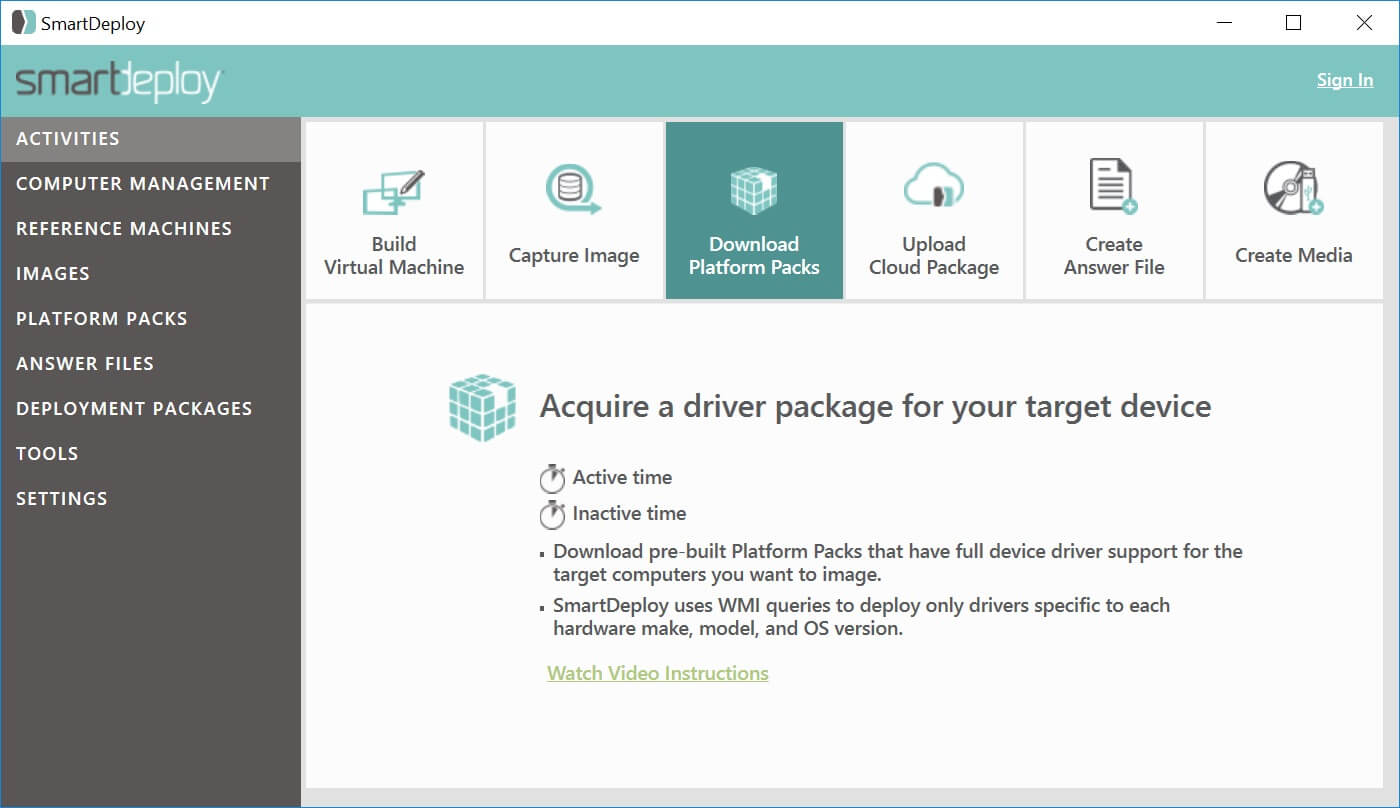This screenshot has width=1400, height=808.
Task: Navigate to Answer Files section
Action: (85, 364)
